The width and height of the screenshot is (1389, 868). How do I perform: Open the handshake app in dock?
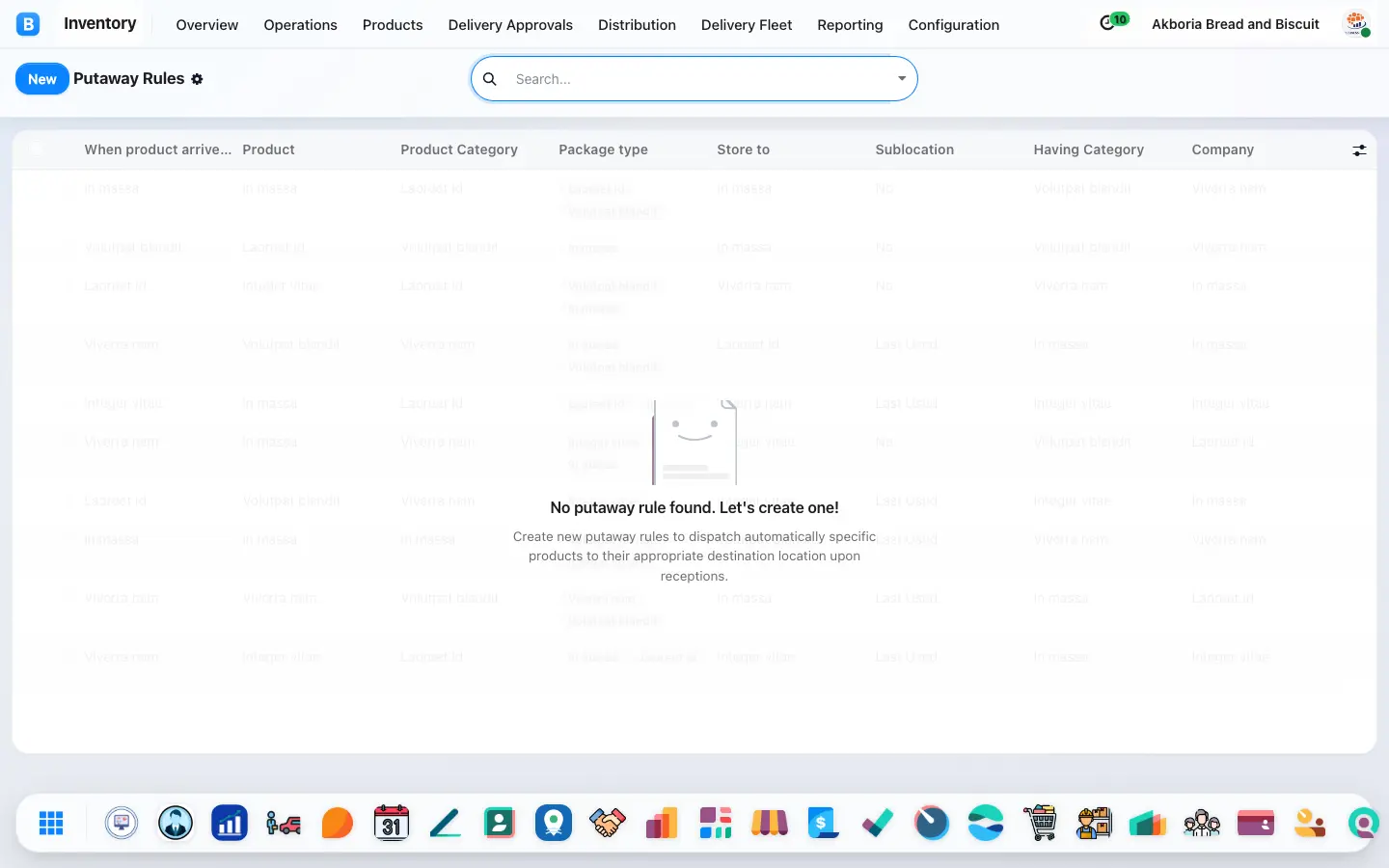click(x=608, y=823)
